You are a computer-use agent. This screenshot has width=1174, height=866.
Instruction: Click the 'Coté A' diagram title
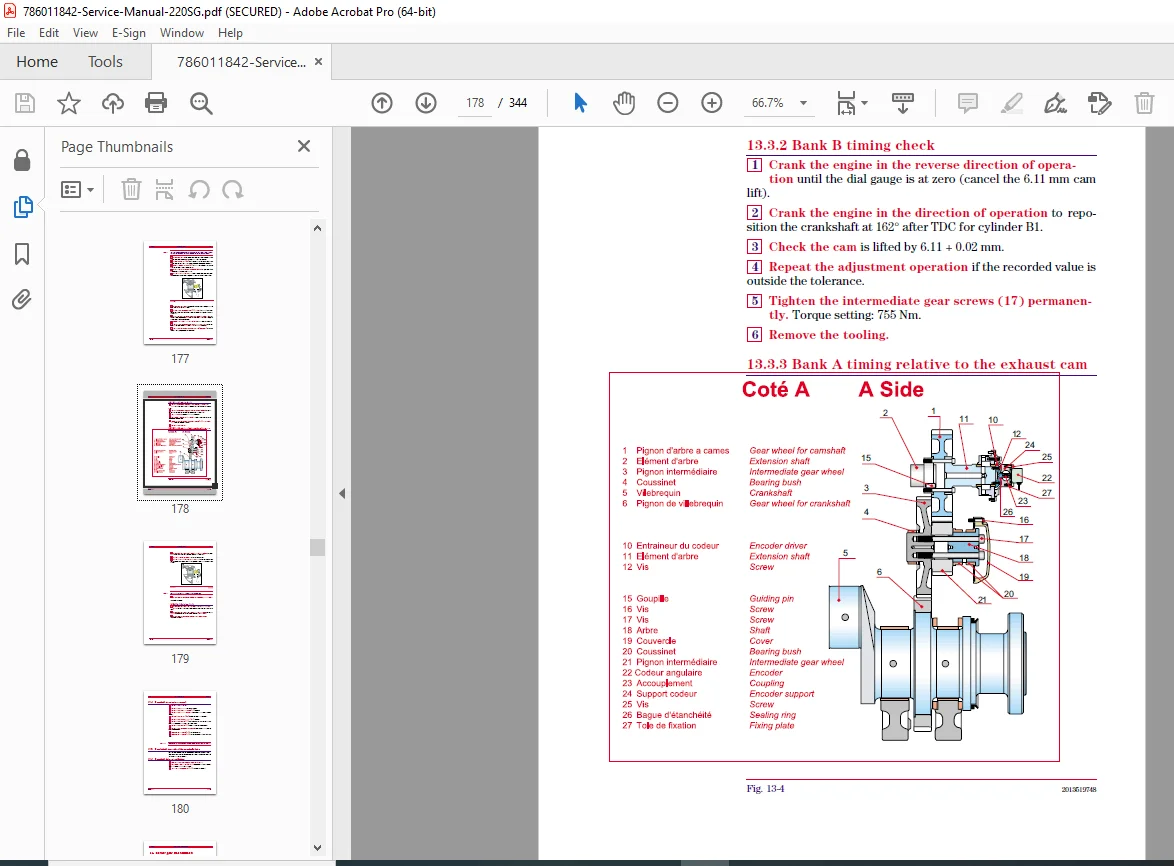[776, 389]
